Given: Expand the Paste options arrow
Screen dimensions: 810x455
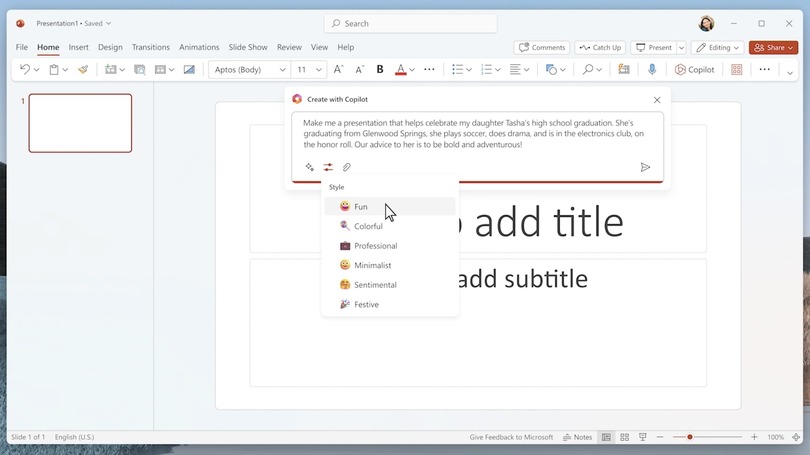Looking at the screenshot, I should point(65,70).
